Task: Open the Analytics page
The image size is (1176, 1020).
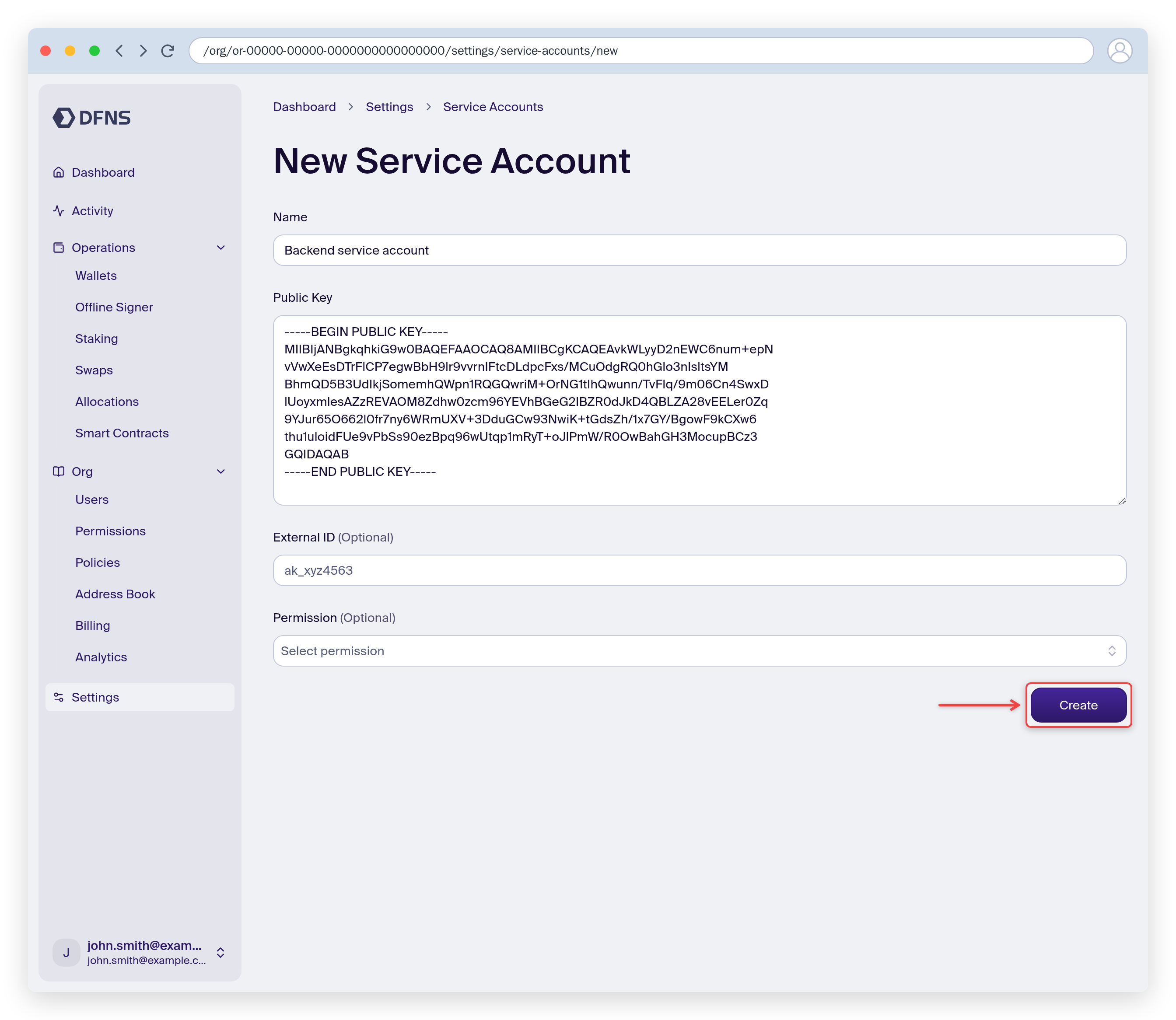Action: click(x=101, y=657)
